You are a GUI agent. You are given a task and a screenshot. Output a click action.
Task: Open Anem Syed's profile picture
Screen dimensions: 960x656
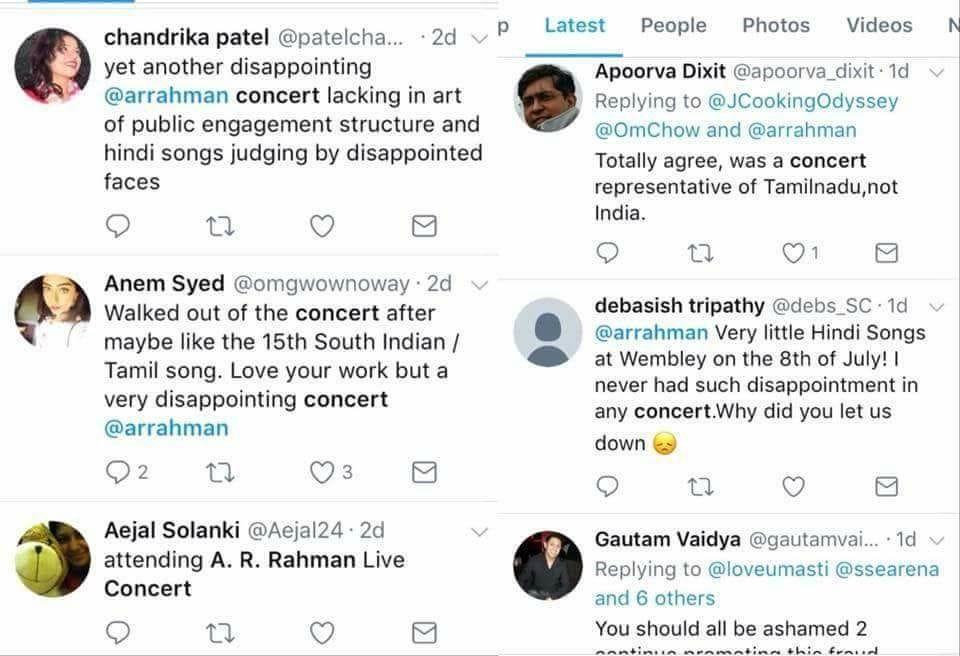pos(53,311)
